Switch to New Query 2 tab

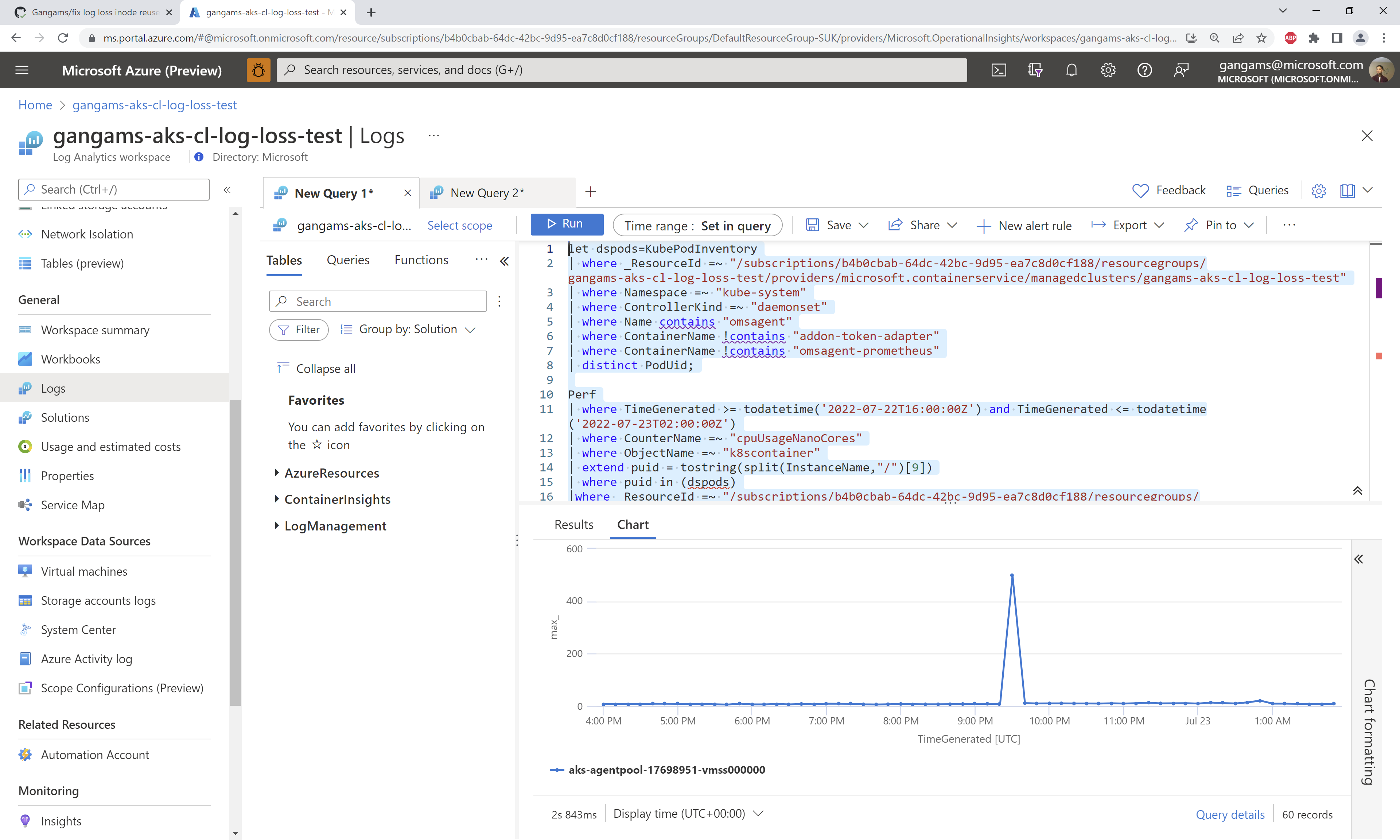pos(487,193)
